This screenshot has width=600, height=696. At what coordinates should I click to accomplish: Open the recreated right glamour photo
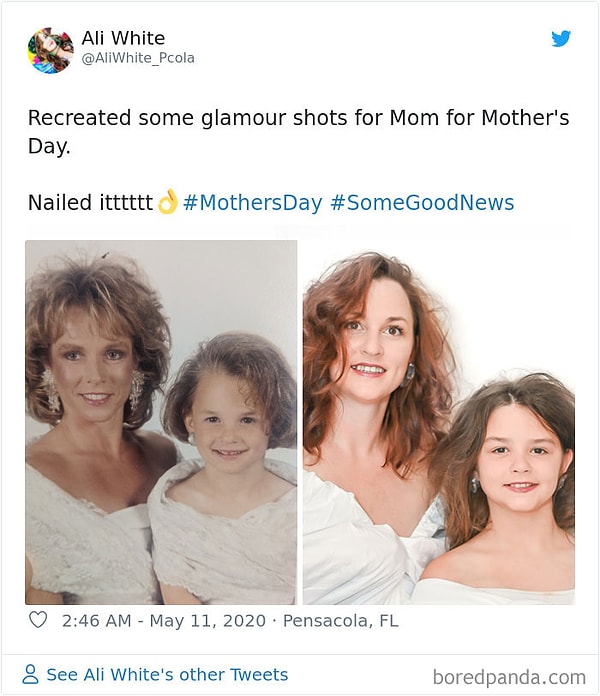click(x=438, y=422)
